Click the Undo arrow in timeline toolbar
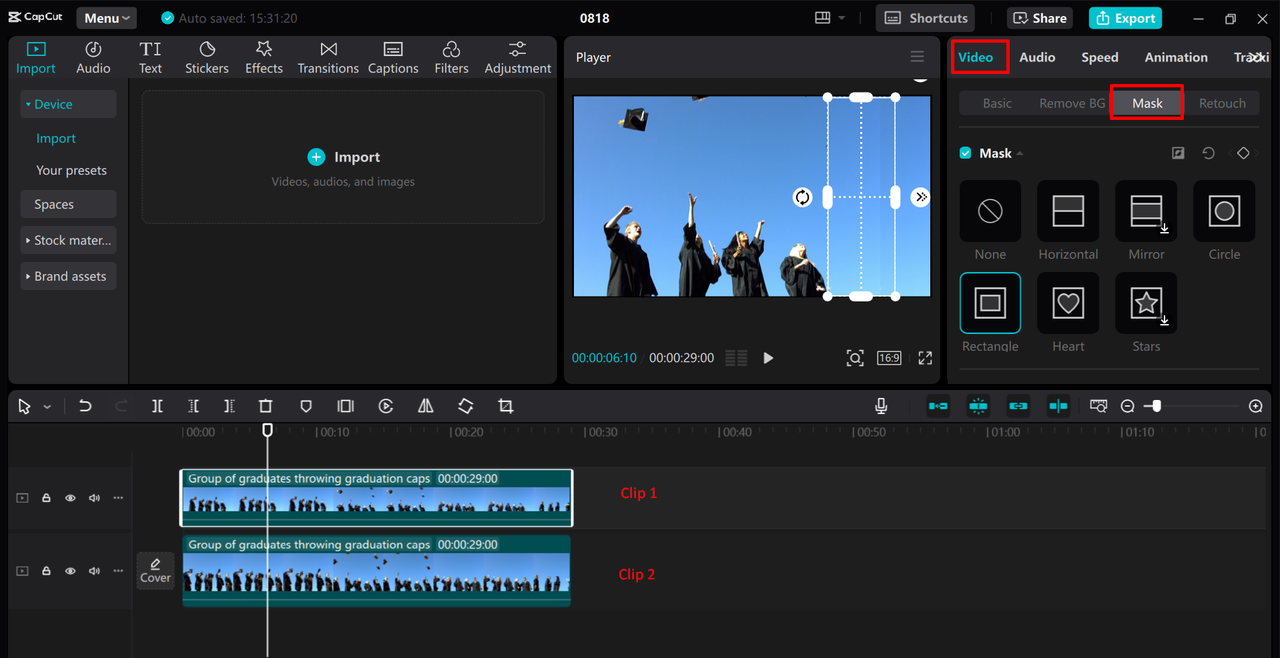Image resolution: width=1280 pixels, height=658 pixels. 85,406
